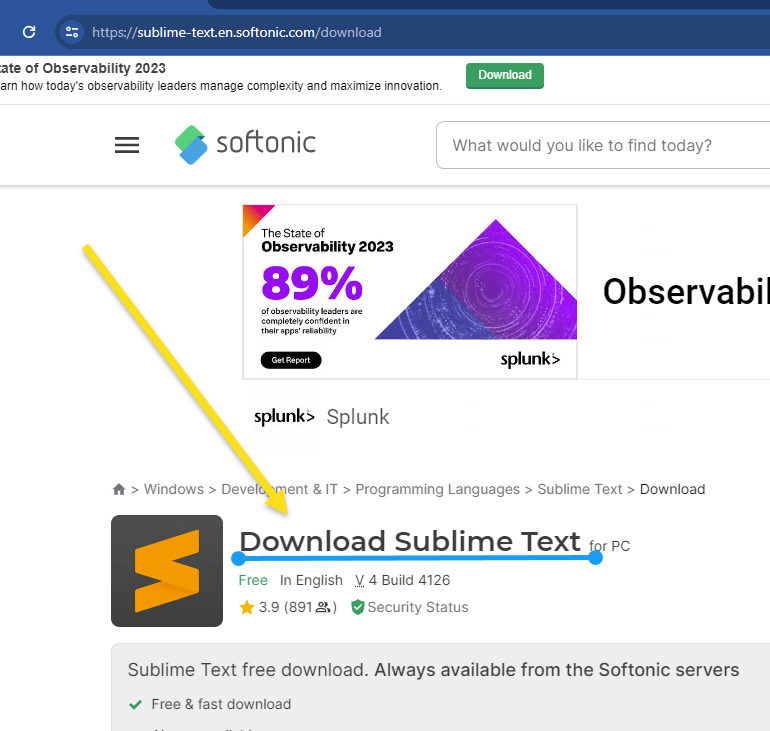
Task: Open the Sublime Text breadcrumb link
Action: pyautogui.click(x=579, y=489)
